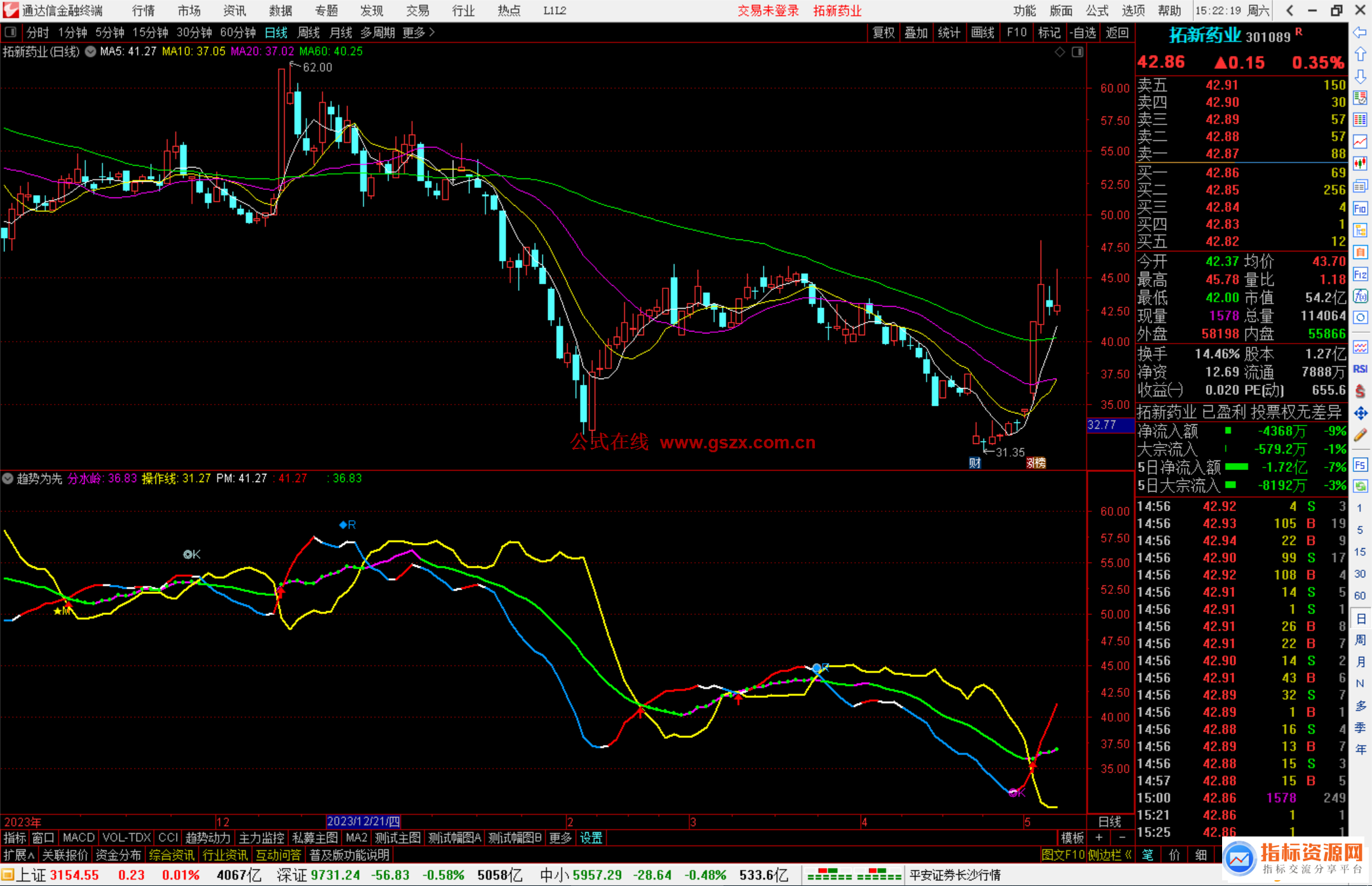
Task: Open the 图文F10 link
Action: click(x=1063, y=855)
